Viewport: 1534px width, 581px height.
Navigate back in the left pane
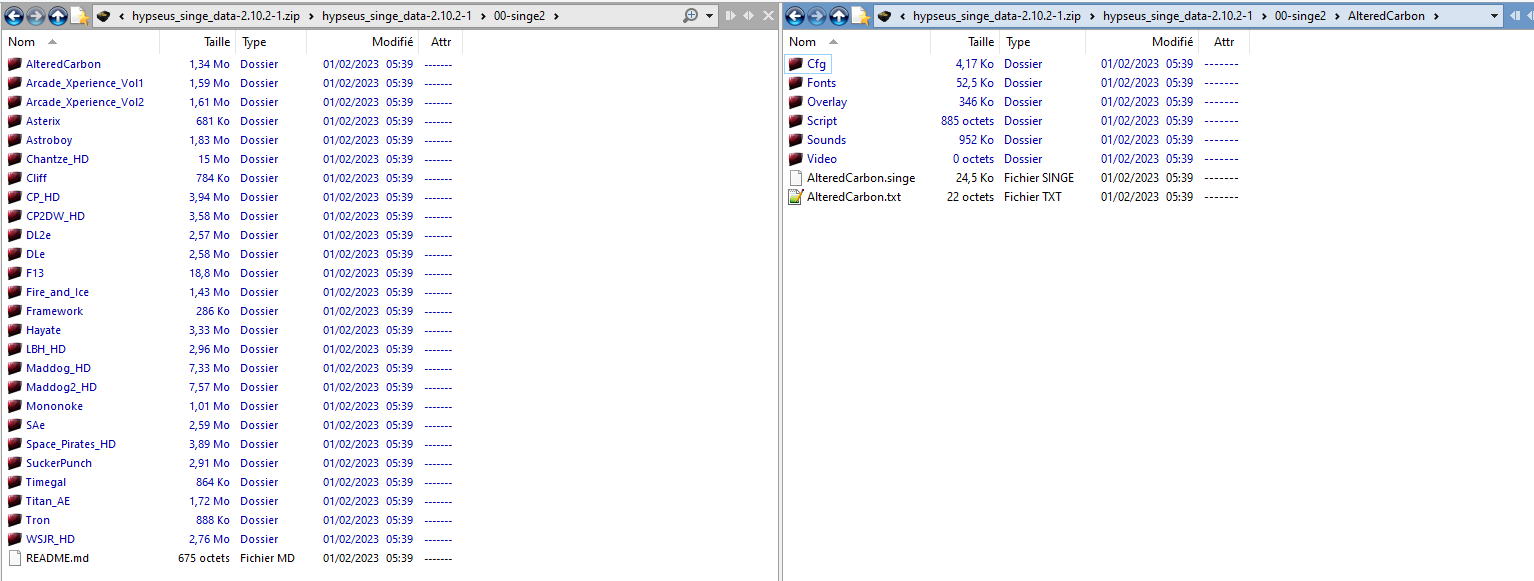15,15
